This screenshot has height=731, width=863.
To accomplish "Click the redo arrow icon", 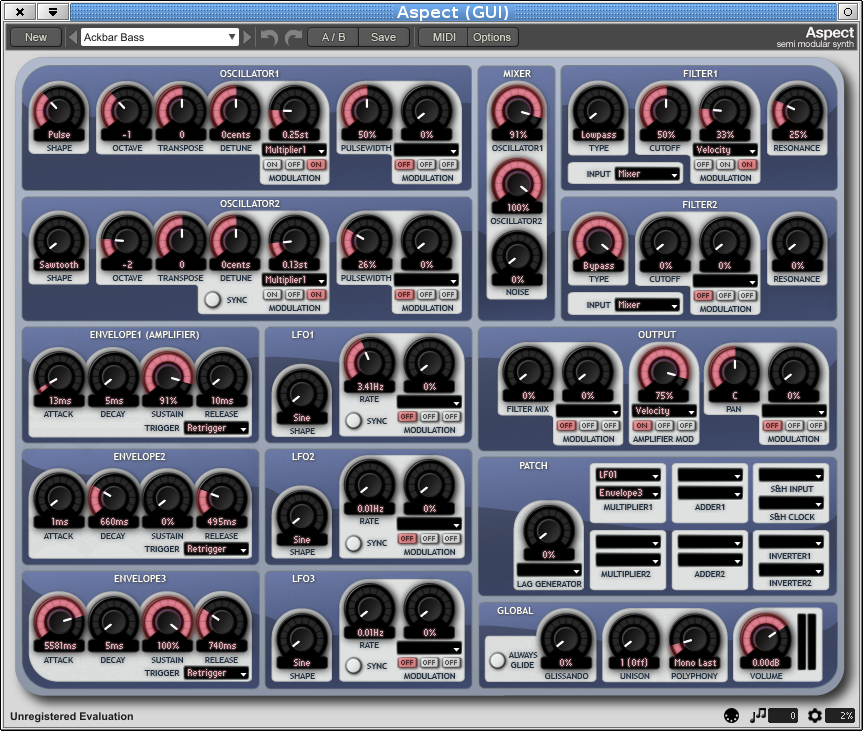I will tap(293, 37).
